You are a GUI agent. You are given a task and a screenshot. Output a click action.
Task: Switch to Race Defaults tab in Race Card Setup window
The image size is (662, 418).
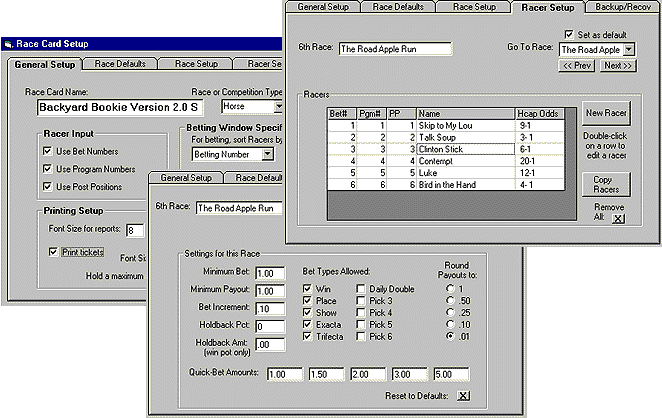pyautogui.click(x=120, y=64)
